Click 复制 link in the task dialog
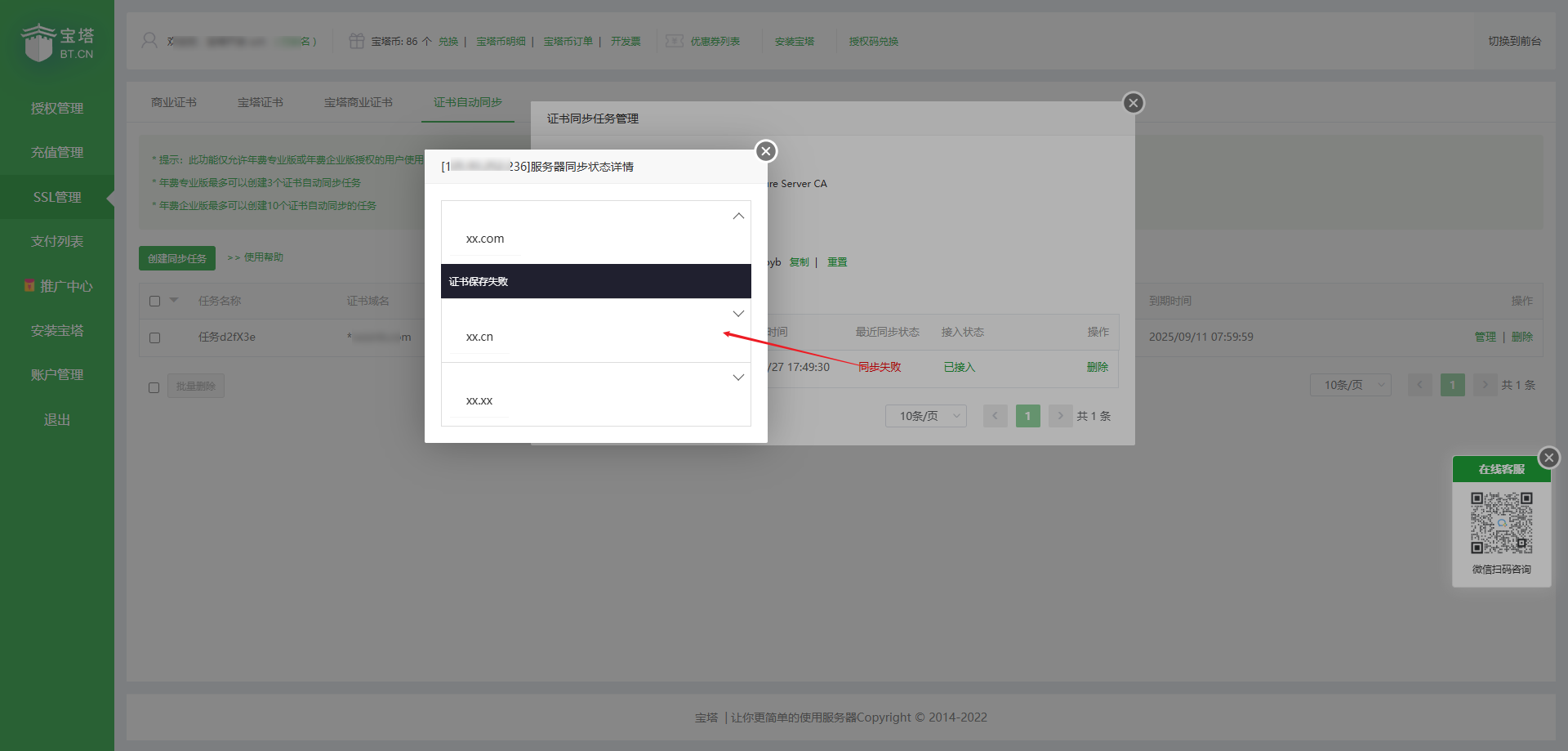 (800, 262)
